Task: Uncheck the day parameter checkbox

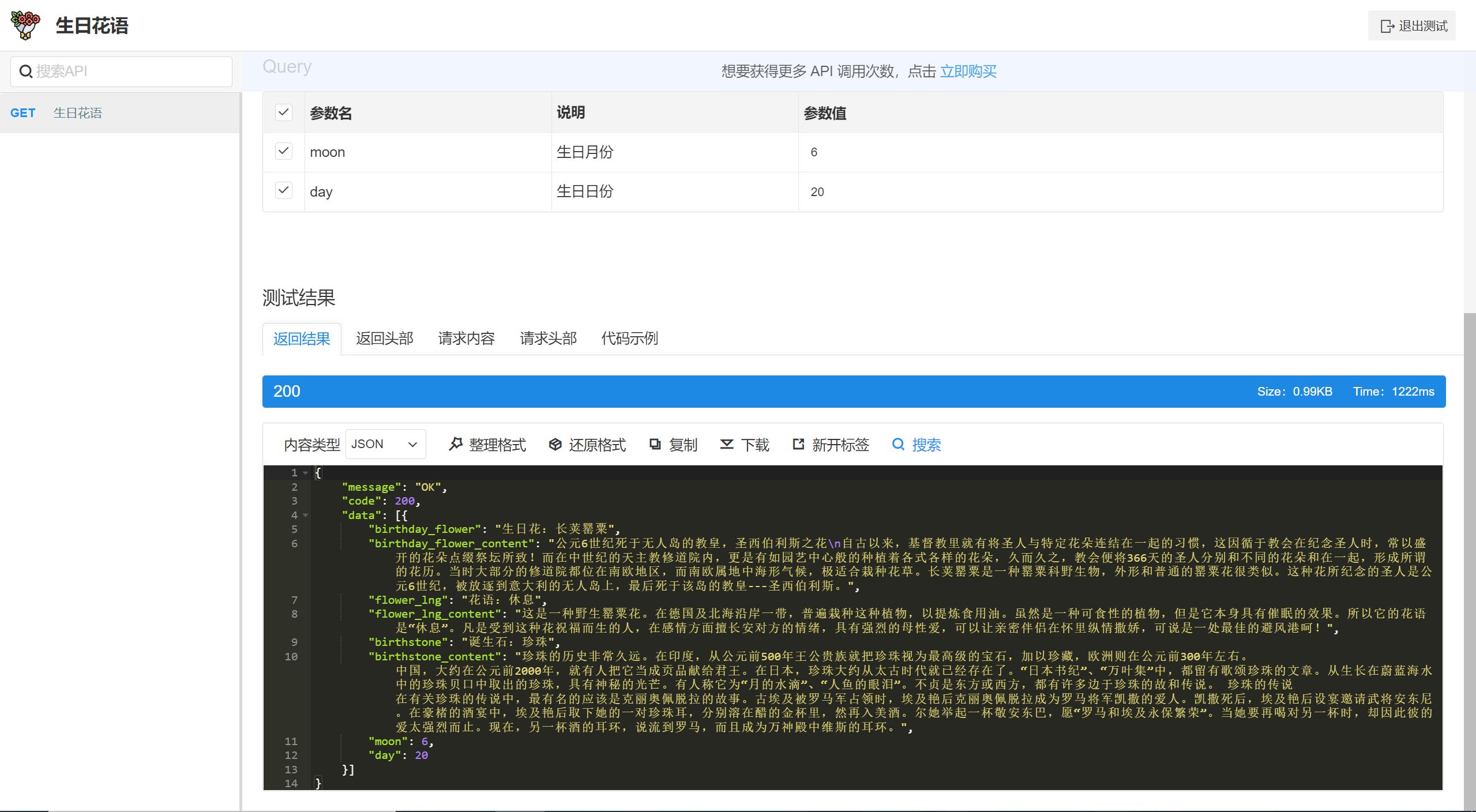Action: click(283, 190)
